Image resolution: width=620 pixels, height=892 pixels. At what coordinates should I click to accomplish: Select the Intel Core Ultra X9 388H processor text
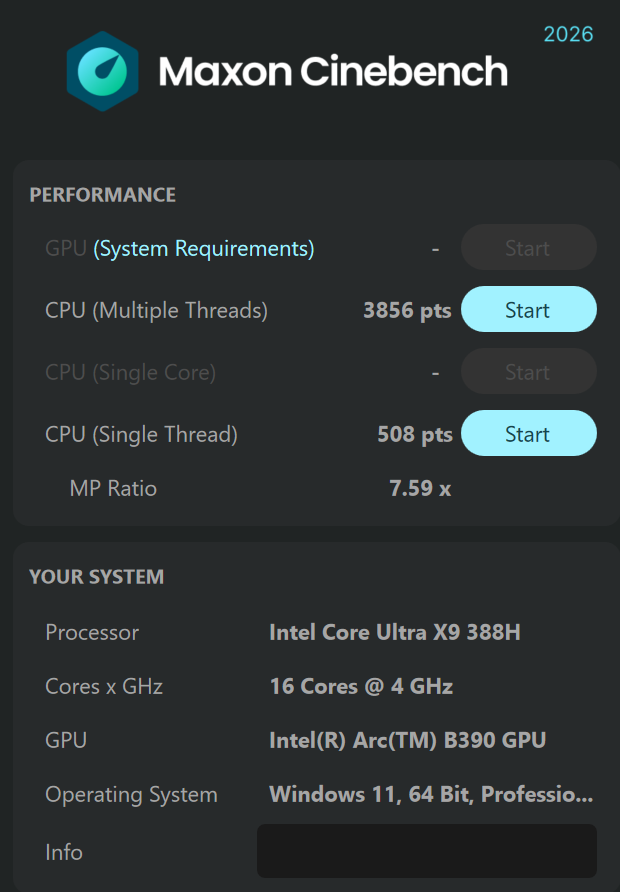(x=397, y=632)
